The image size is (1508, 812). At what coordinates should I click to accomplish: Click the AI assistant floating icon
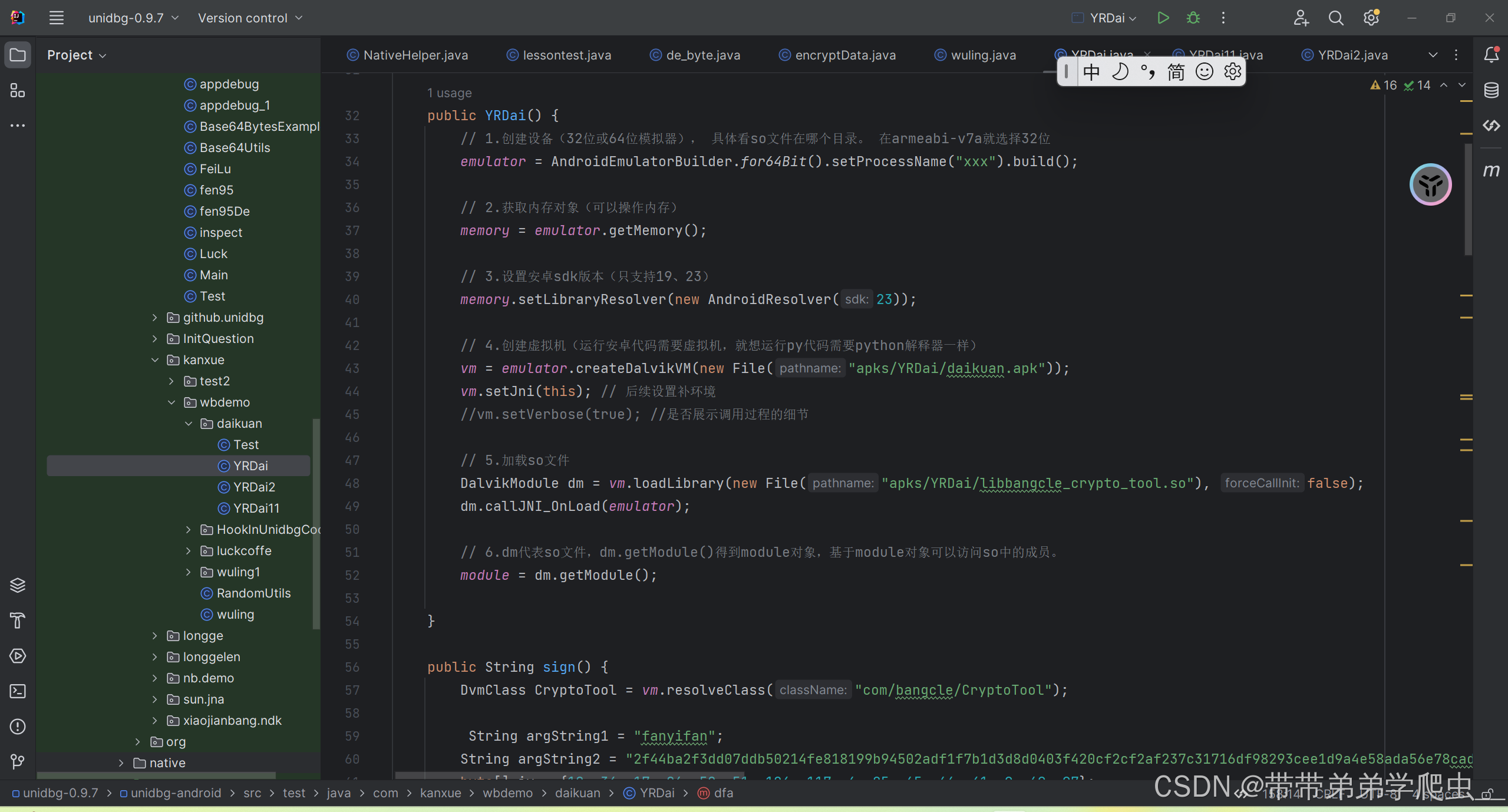pyautogui.click(x=1431, y=184)
